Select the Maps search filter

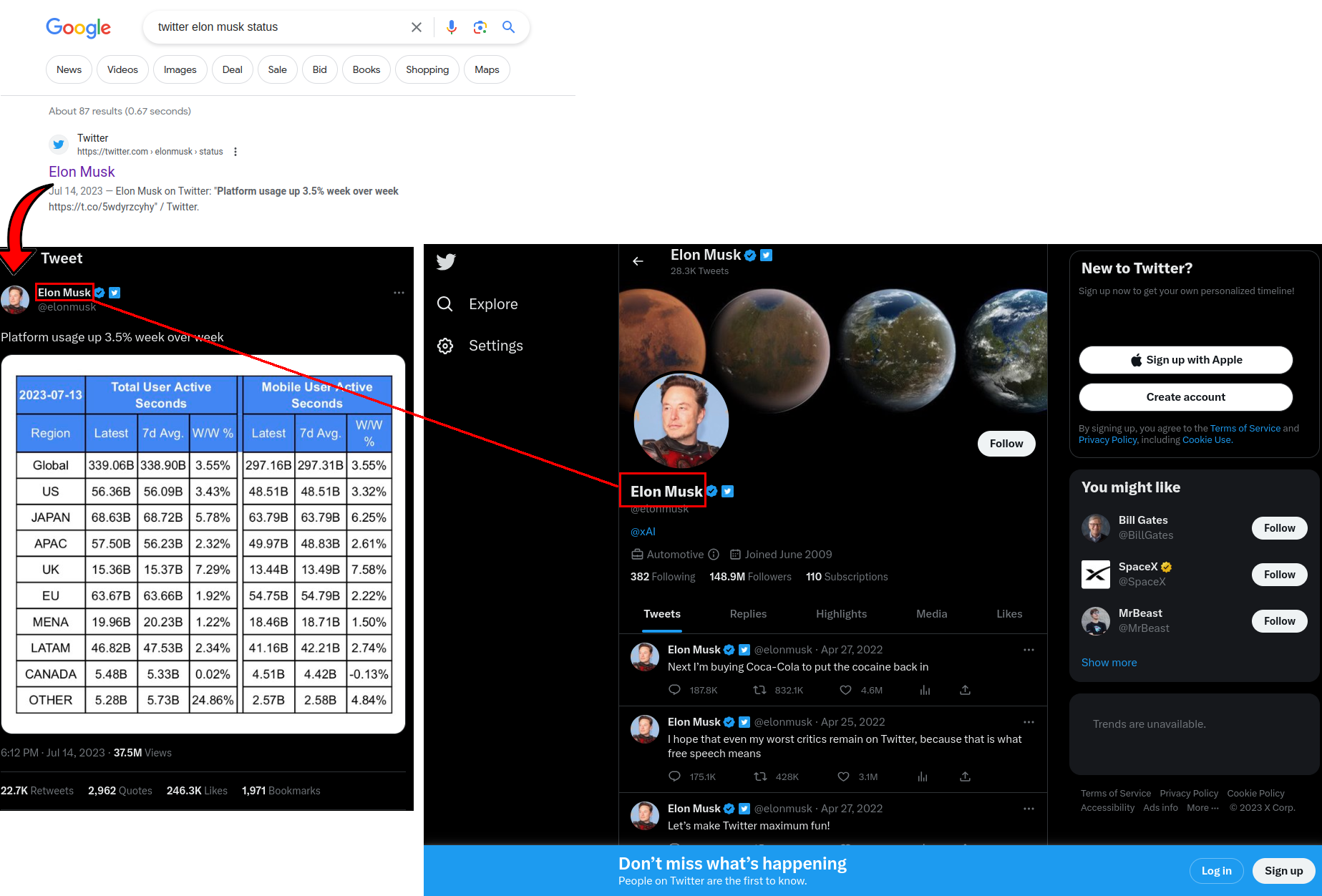[x=487, y=69]
